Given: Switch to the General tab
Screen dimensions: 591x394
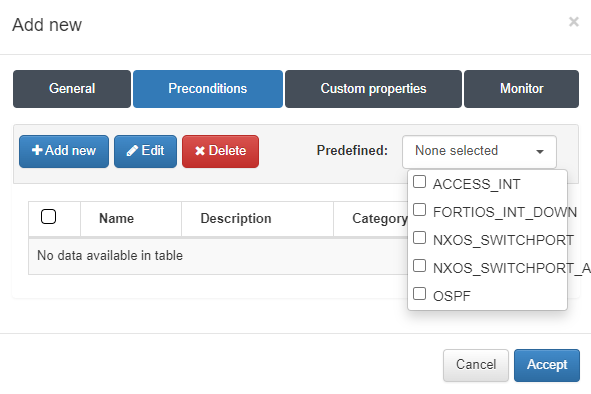Looking at the screenshot, I should coord(72,89).
